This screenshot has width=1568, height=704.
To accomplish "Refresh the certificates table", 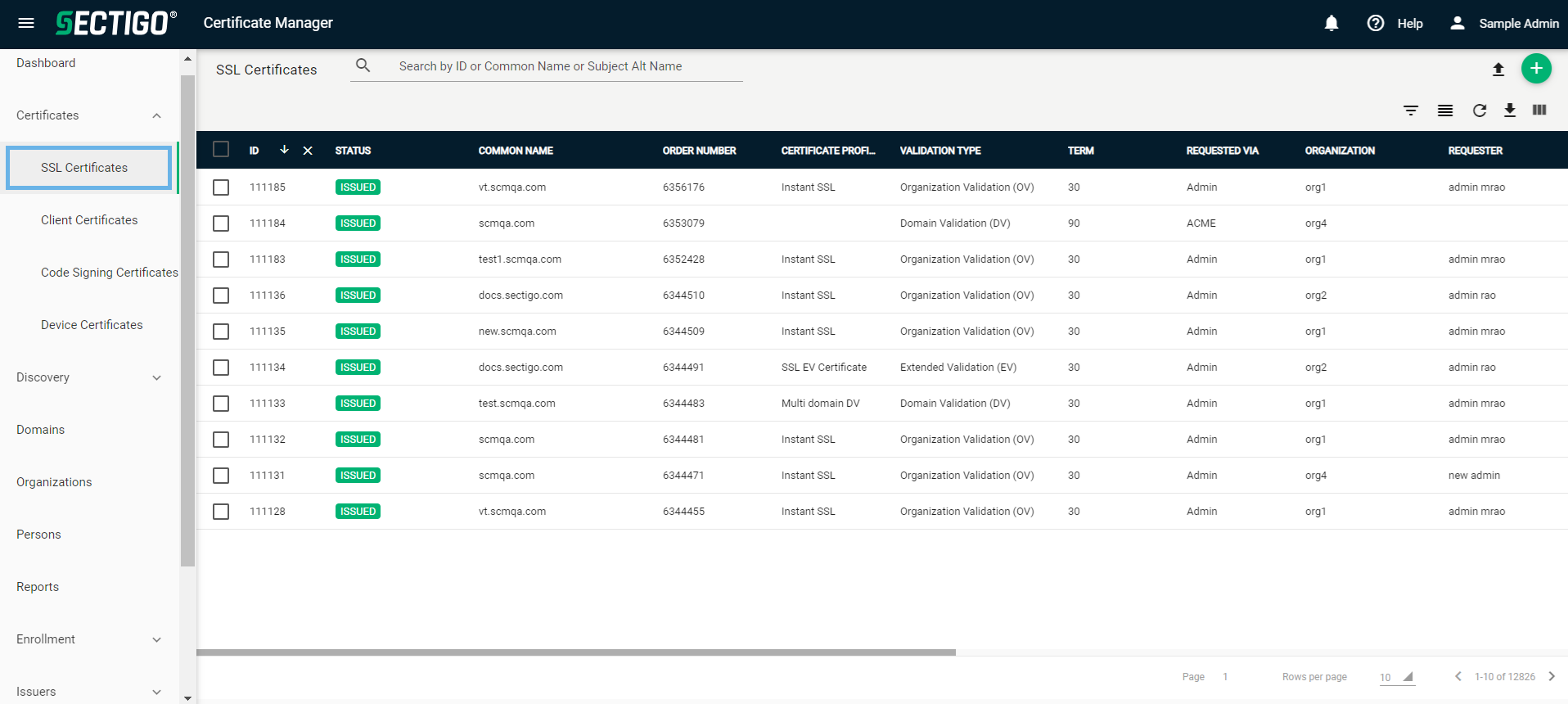I will pos(1480,111).
